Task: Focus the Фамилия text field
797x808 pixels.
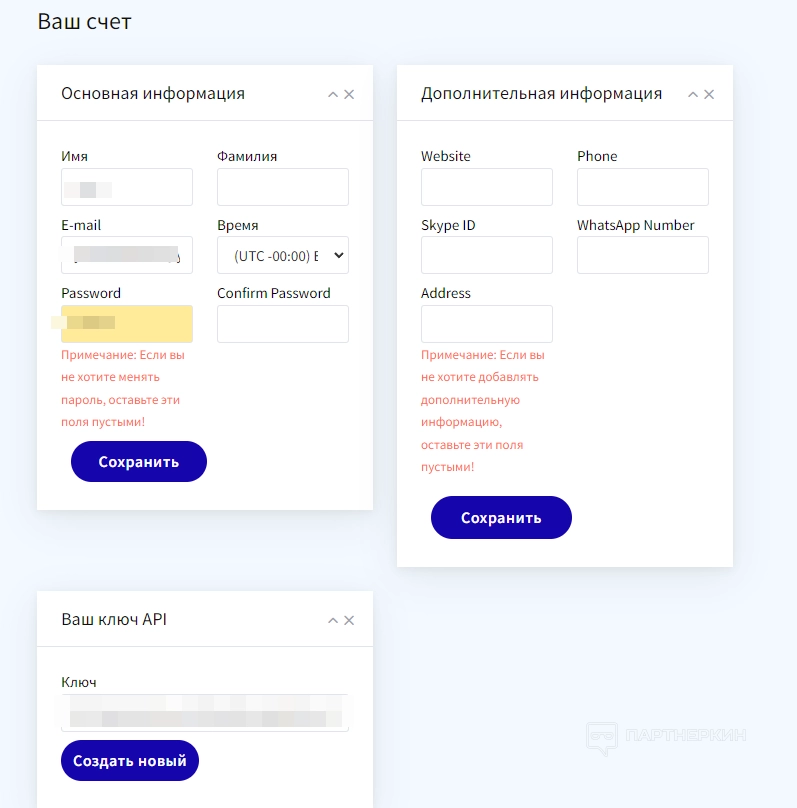Action: point(283,187)
